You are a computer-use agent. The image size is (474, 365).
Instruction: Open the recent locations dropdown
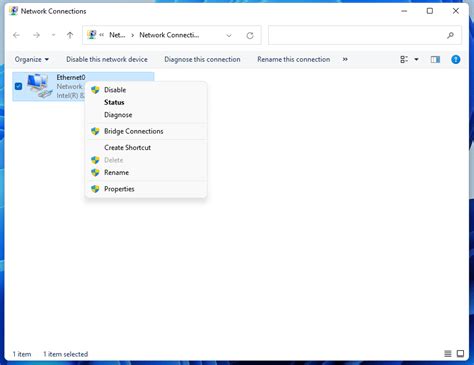click(53, 35)
